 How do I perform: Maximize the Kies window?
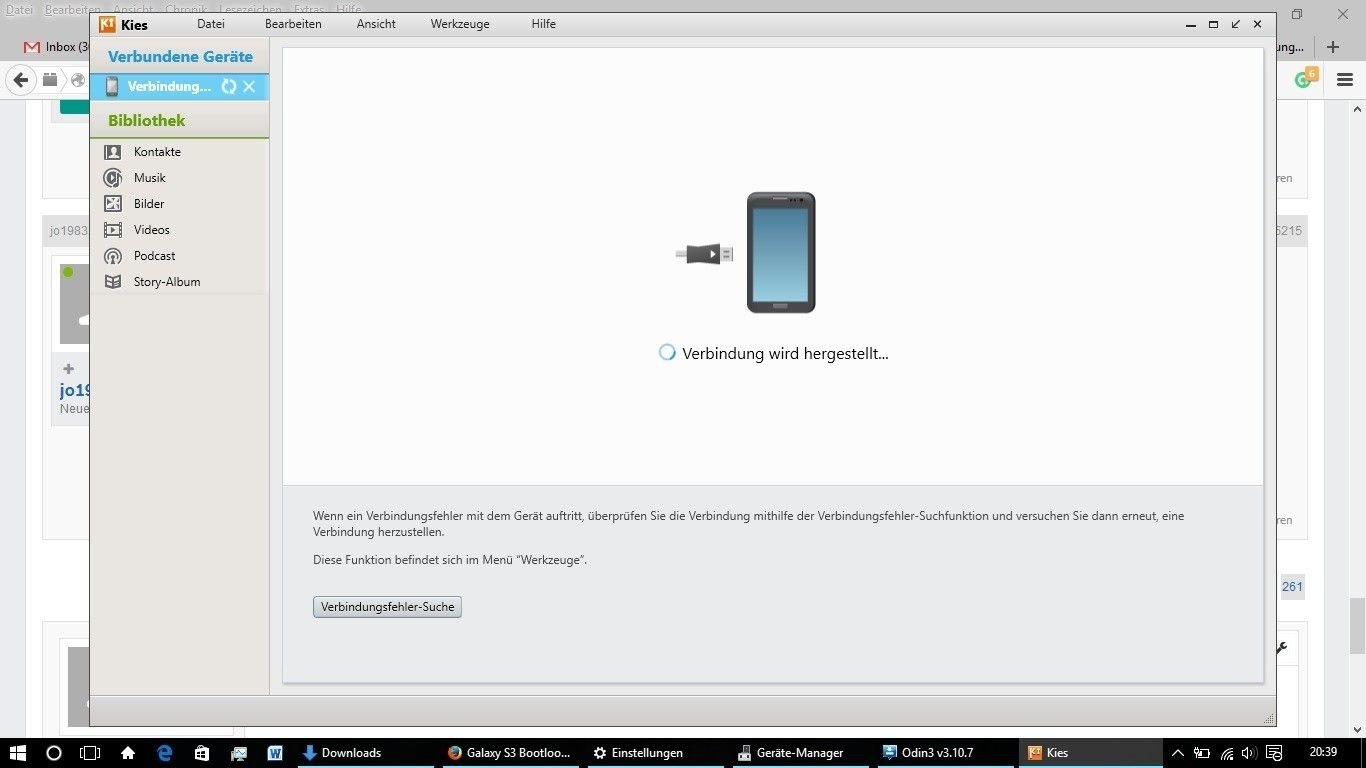pos(1213,24)
